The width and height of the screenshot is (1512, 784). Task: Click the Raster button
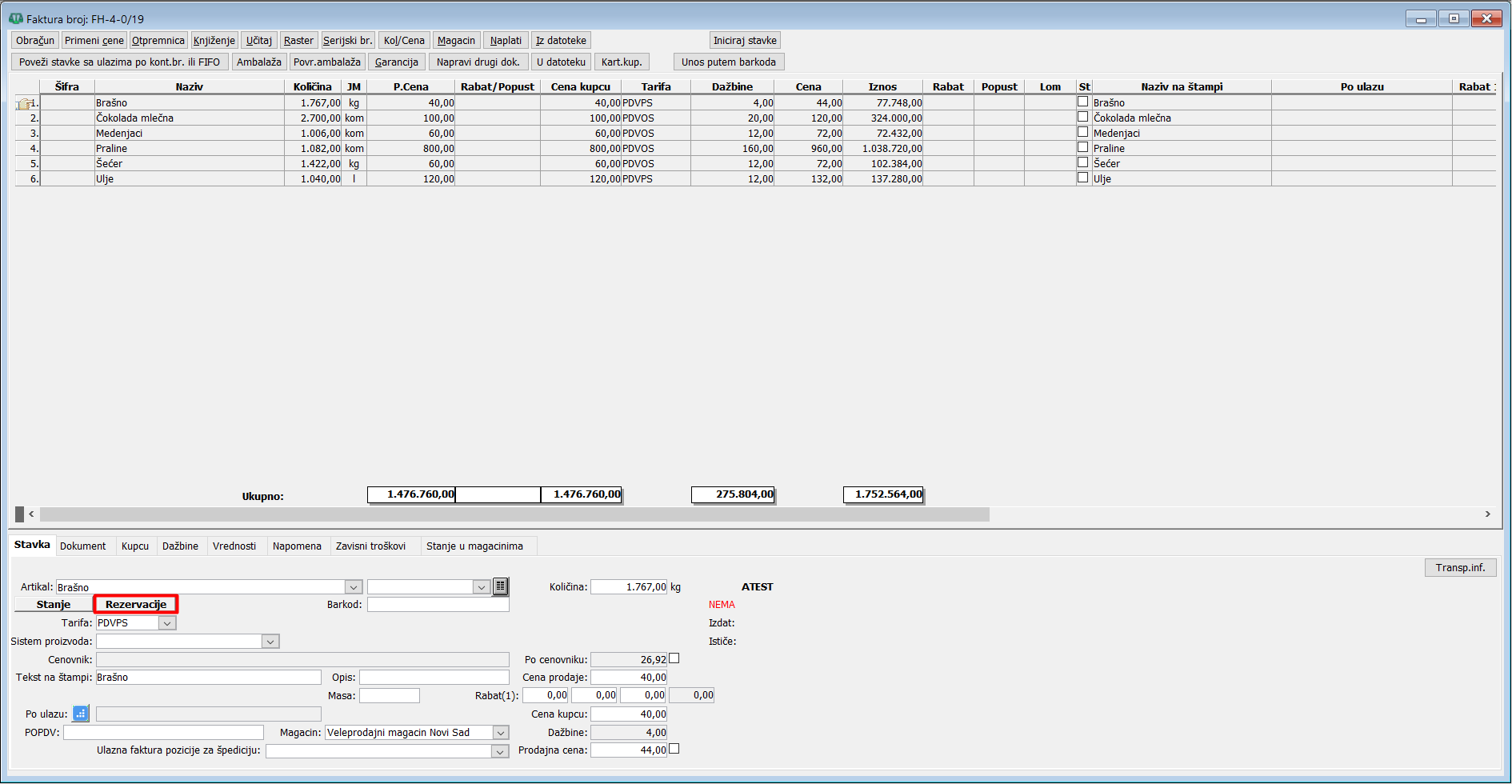[298, 41]
